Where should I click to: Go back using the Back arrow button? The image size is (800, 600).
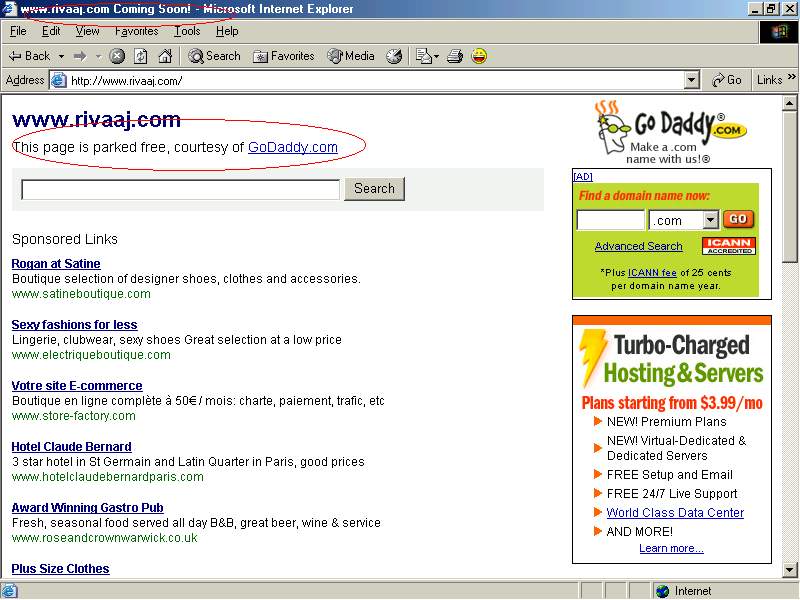[30, 56]
